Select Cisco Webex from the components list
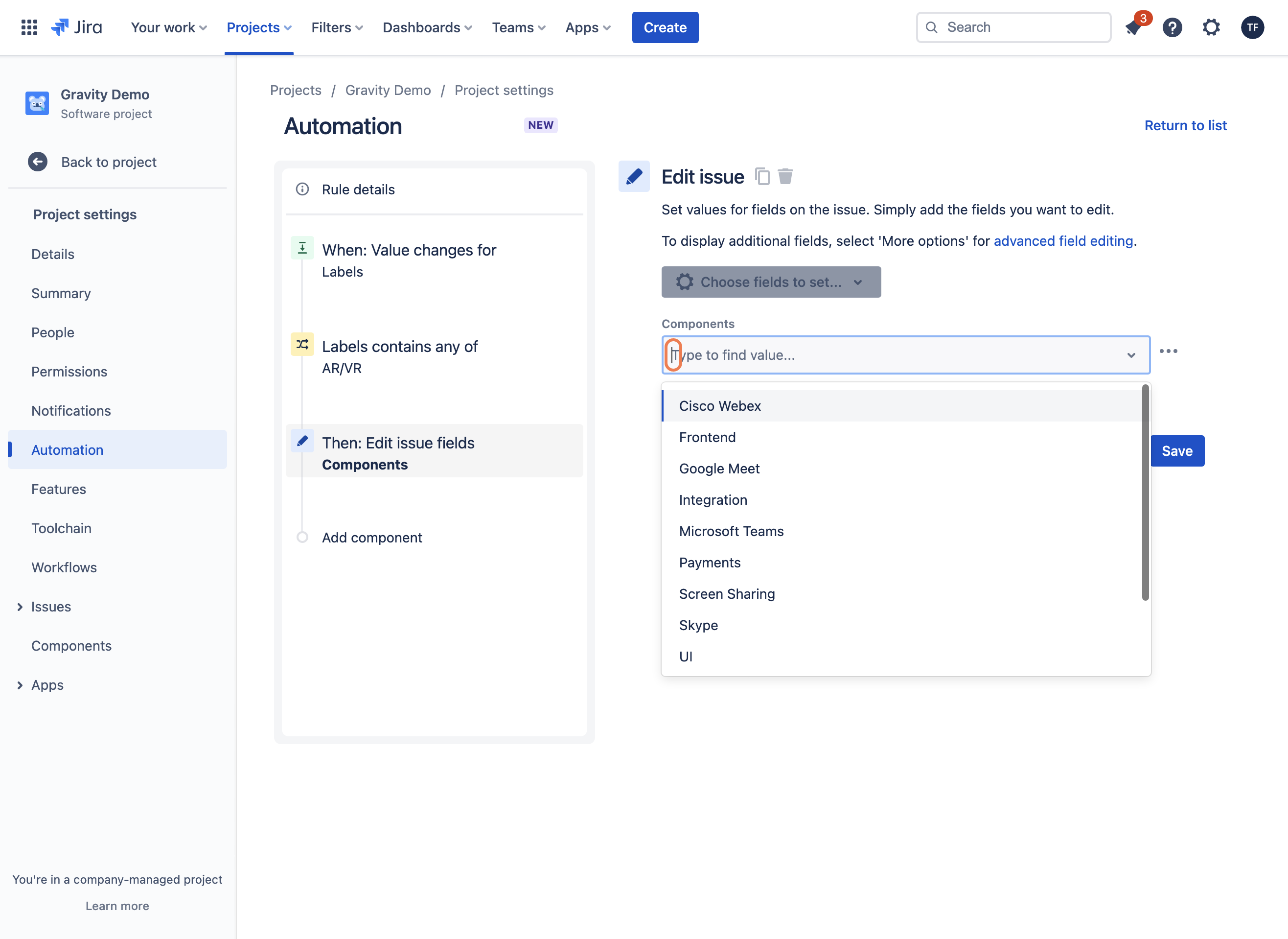 [x=903, y=406]
